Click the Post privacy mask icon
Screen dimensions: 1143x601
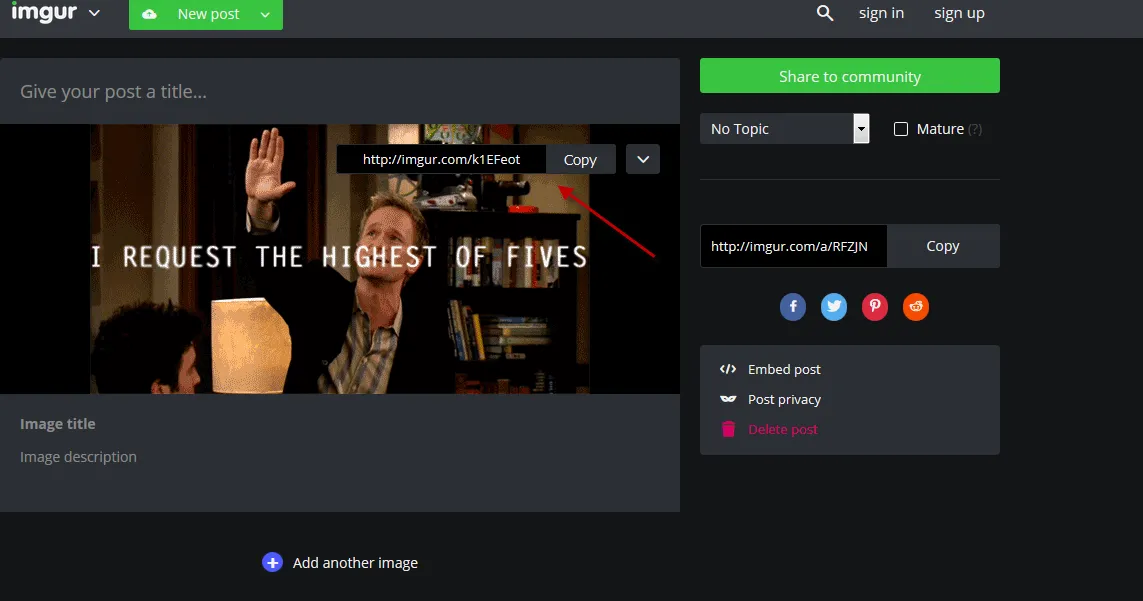[x=727, y=399]
